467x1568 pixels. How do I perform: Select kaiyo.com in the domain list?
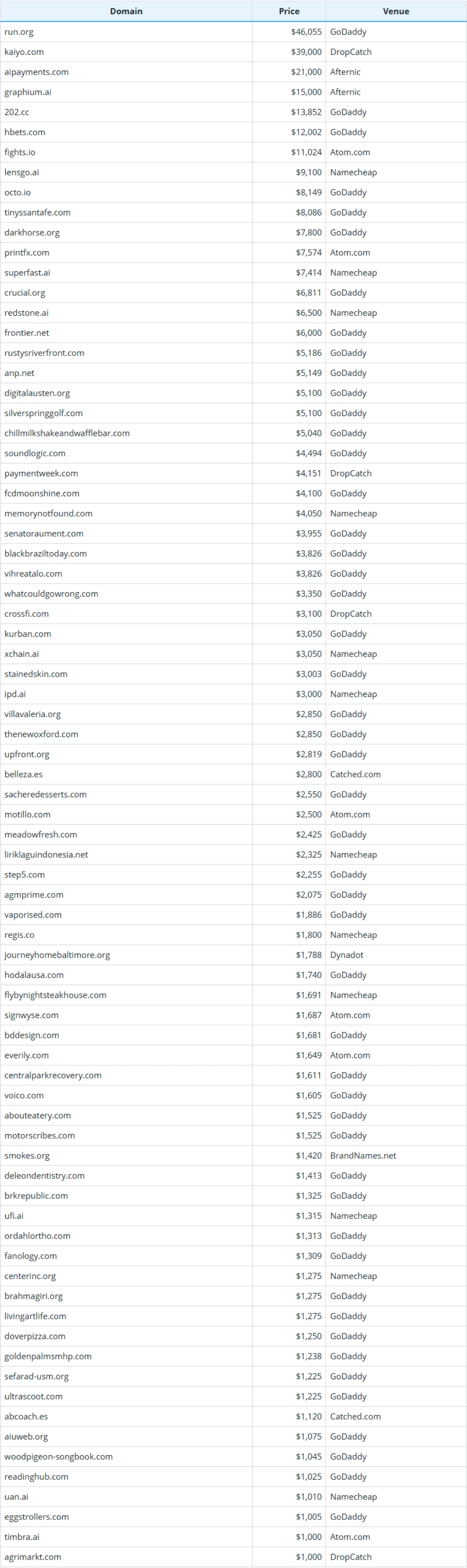coord(24,52)
